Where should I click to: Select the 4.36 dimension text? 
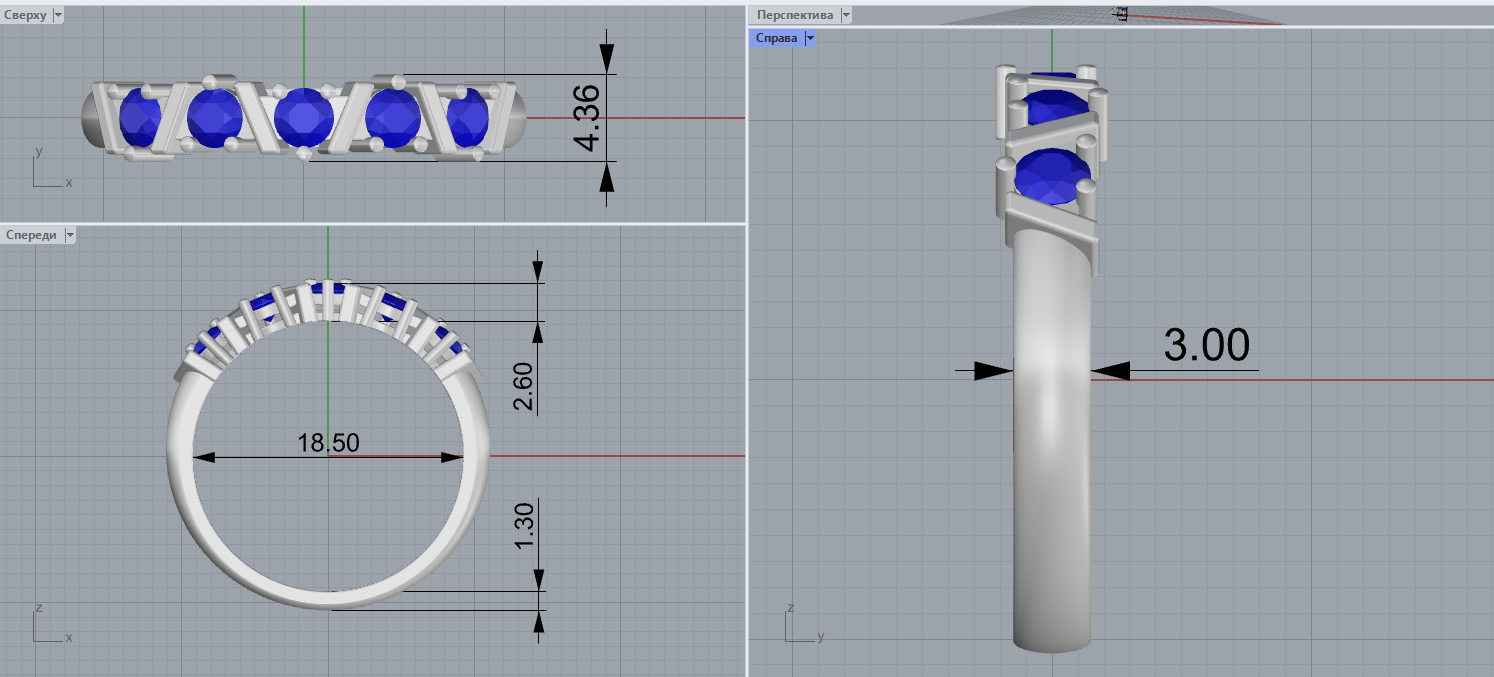(589, 118)
